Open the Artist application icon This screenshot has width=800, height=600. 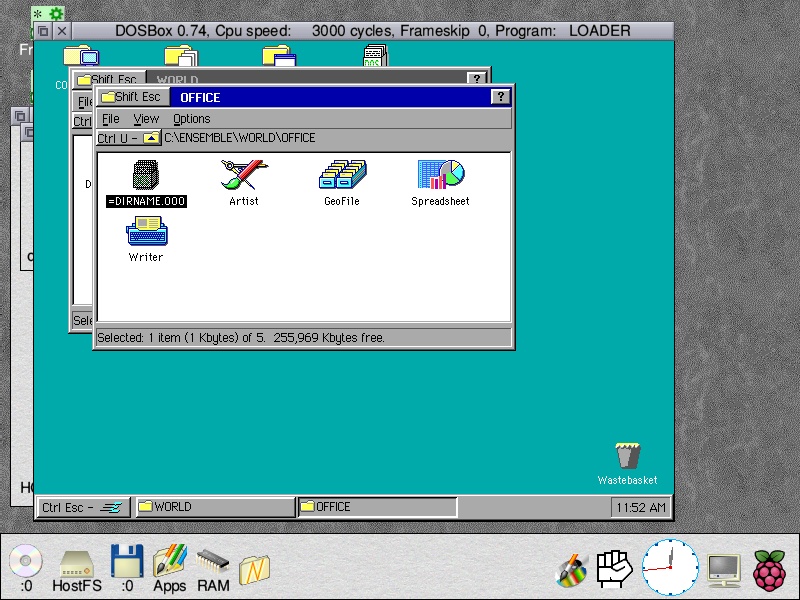(x=243, y=177)
